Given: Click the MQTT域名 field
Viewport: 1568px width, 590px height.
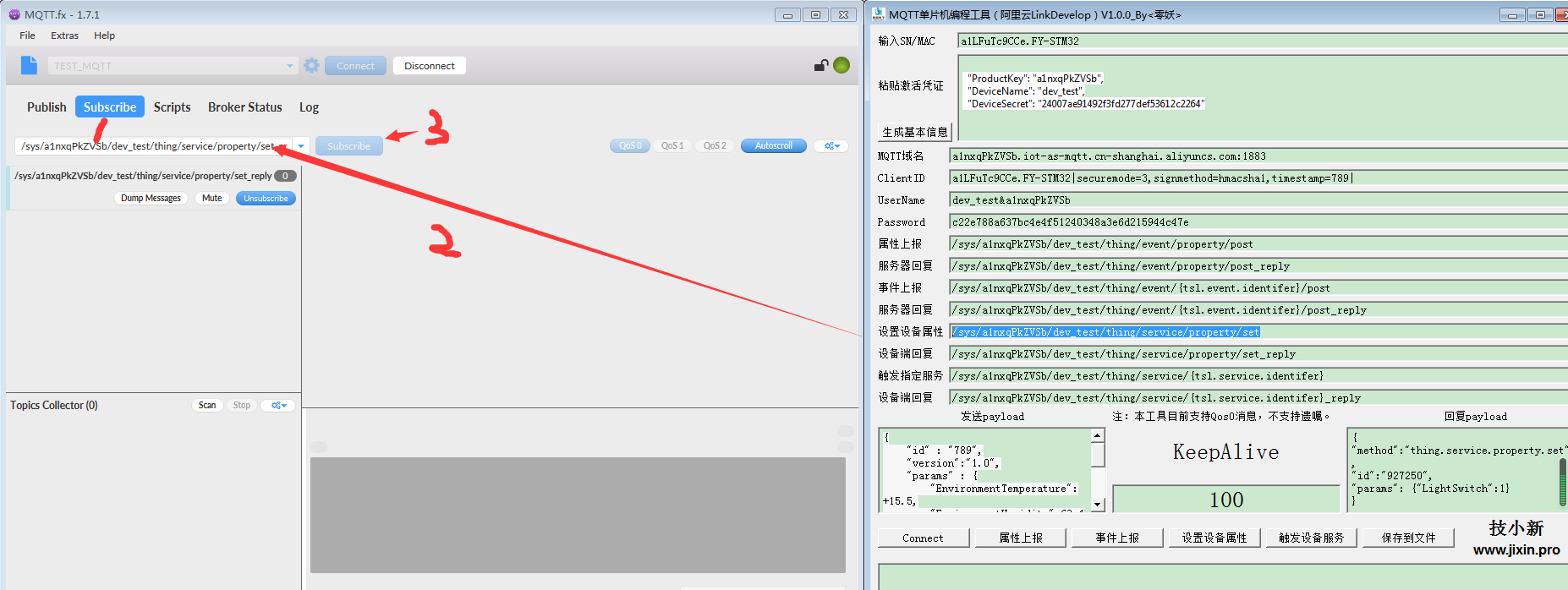Looking at the screenshot, I should (x=1258, y=156).
